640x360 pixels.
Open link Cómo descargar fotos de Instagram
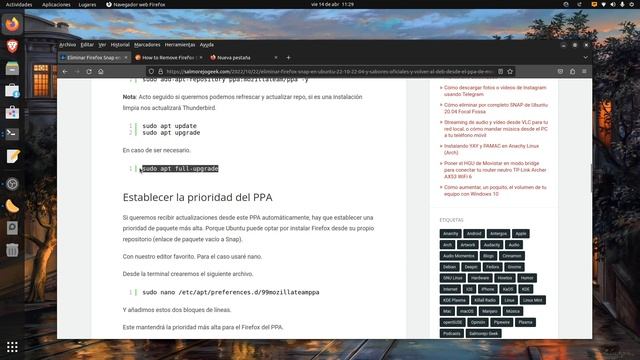[x=495, y=91]
